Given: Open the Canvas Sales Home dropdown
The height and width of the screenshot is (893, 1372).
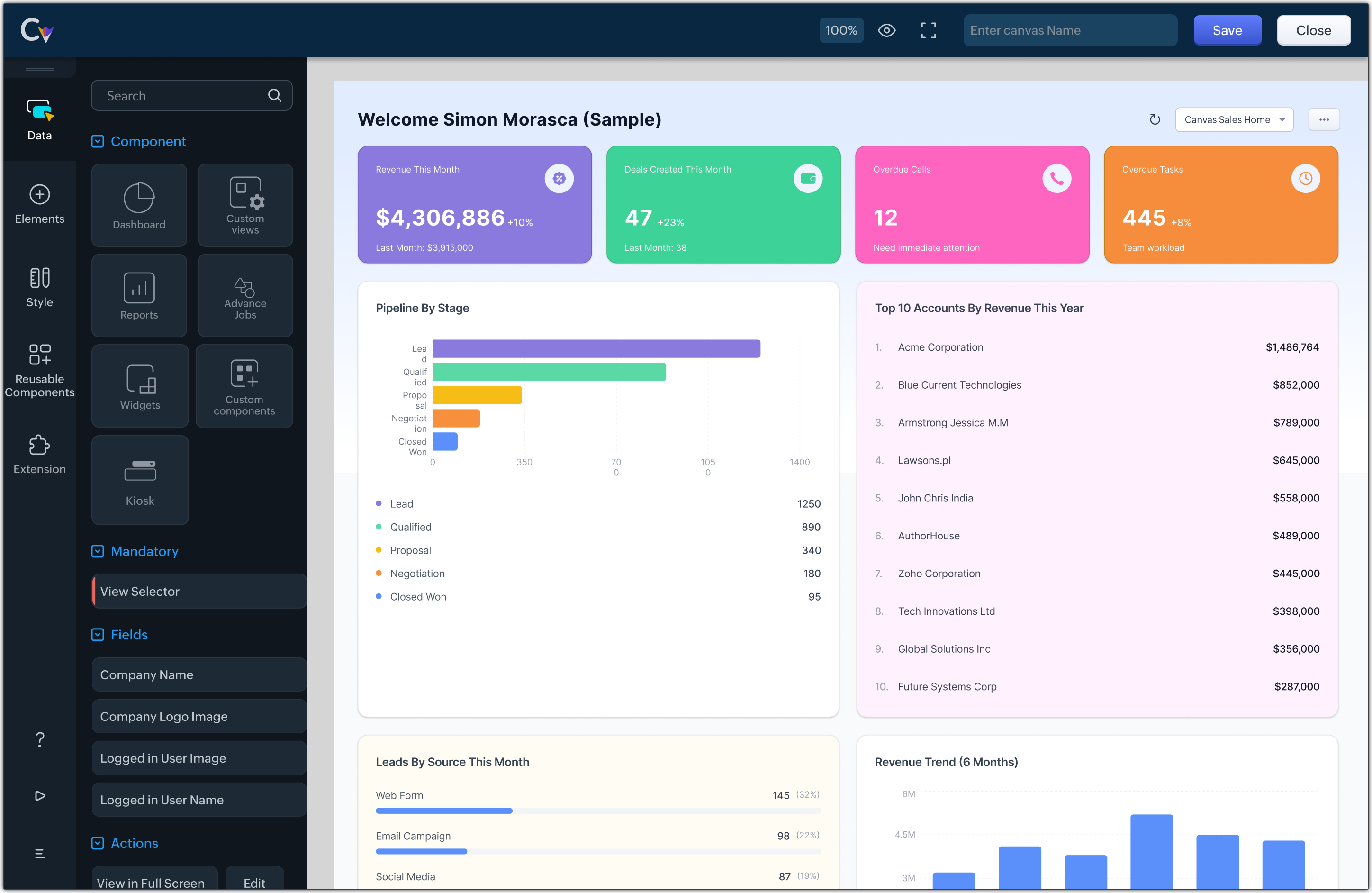Looking at the screenshot, I should [1234, 119].
